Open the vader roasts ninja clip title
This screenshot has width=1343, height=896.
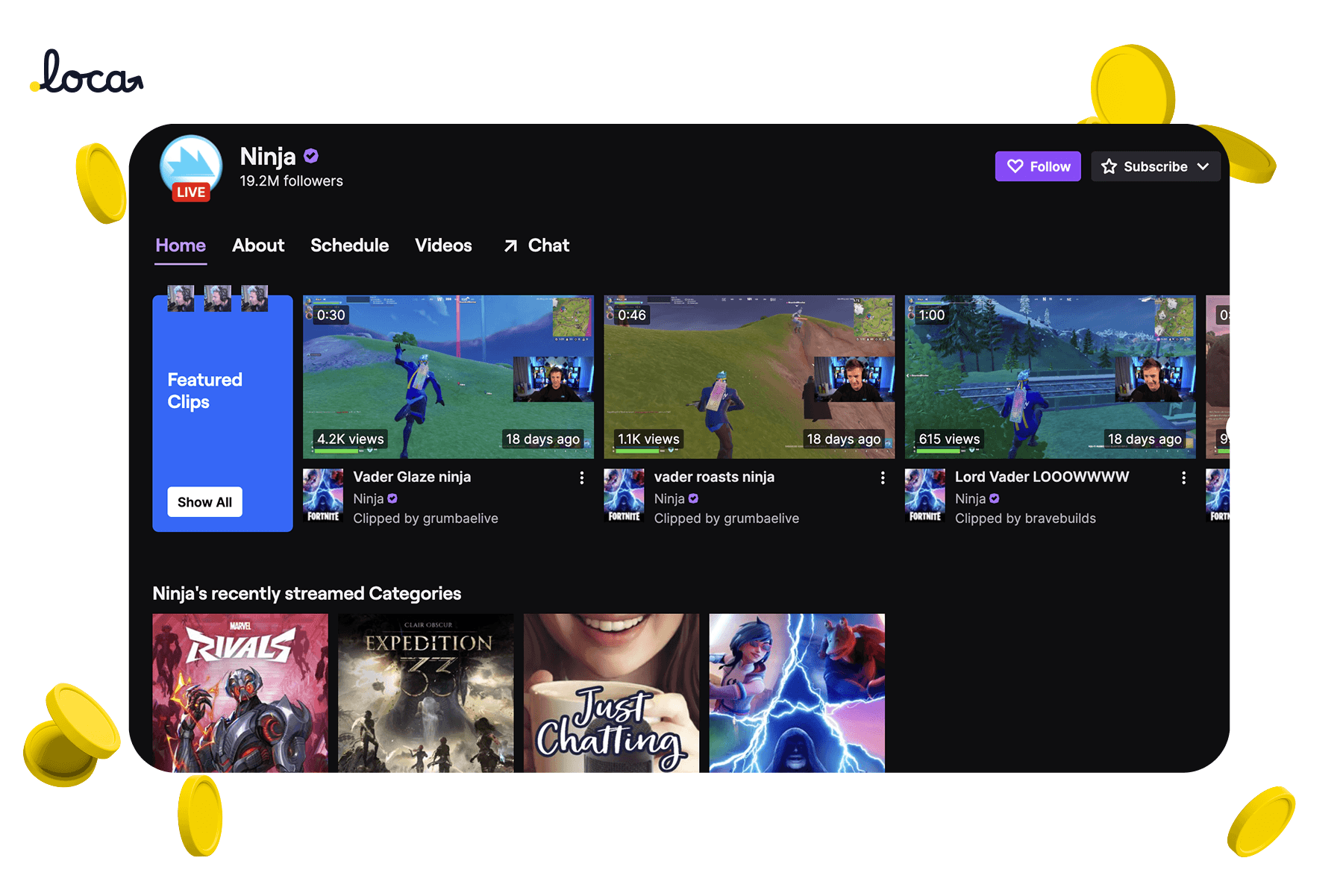tap(714, 477)
